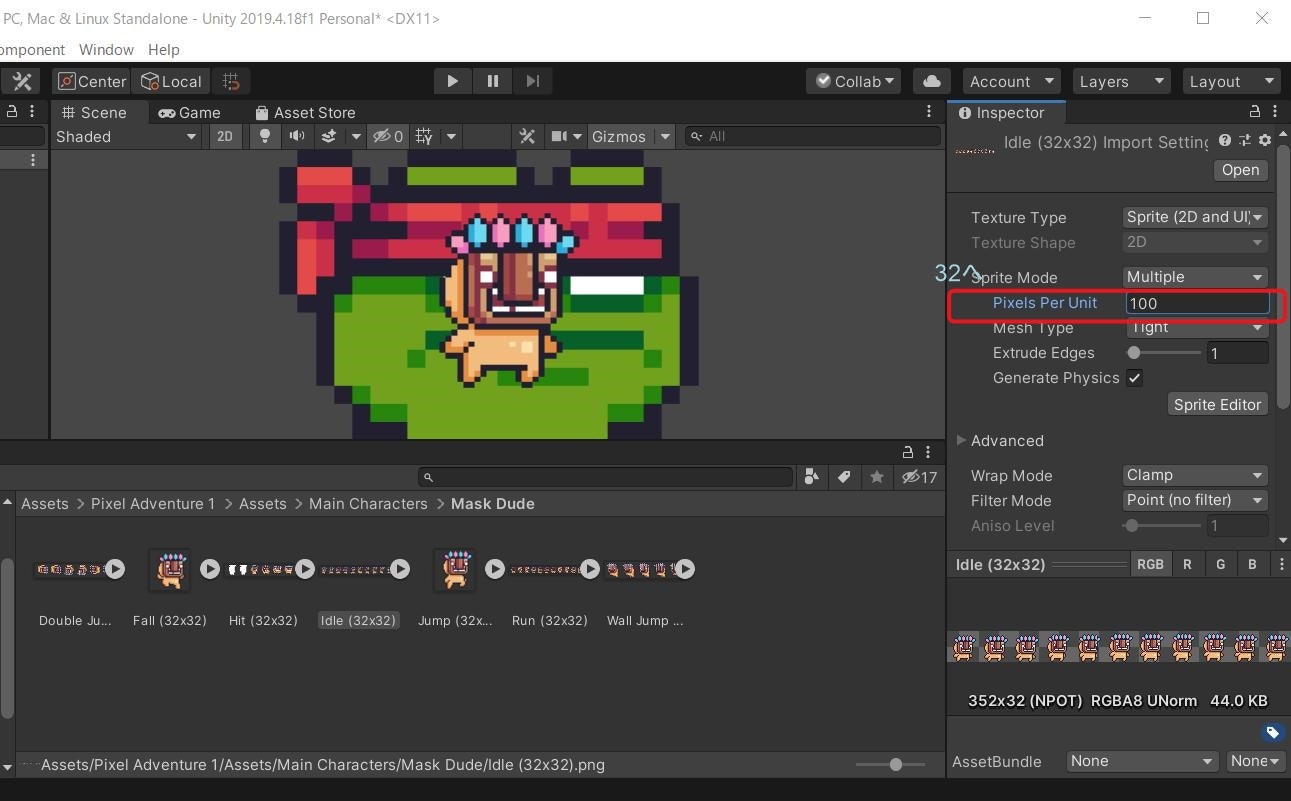The width and height of the screenshot is (1291, 801).
Task: Open the Help menu
Action: click(x=164, y=49)
